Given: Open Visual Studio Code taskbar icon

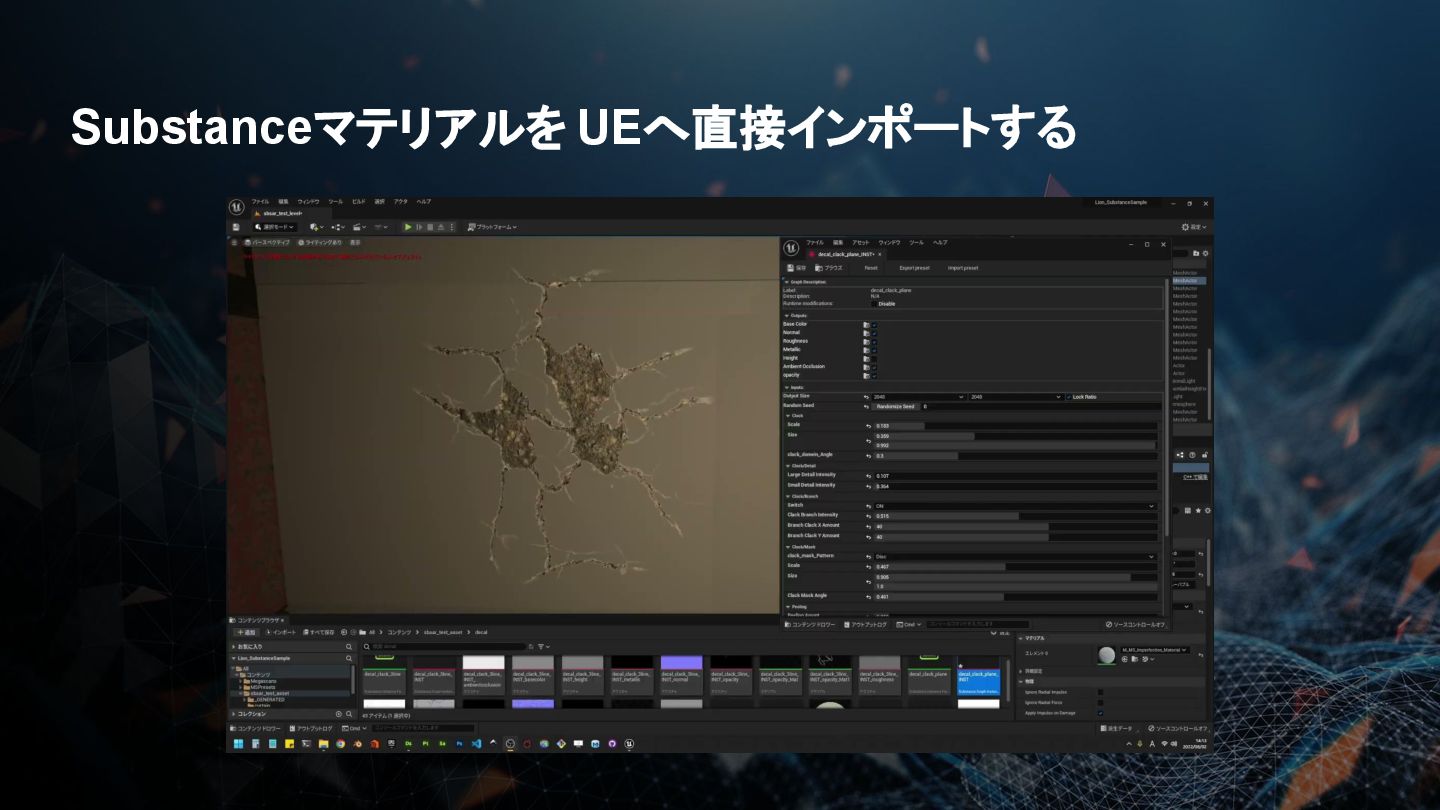Looking at the screenshot, I should (476, 744).
